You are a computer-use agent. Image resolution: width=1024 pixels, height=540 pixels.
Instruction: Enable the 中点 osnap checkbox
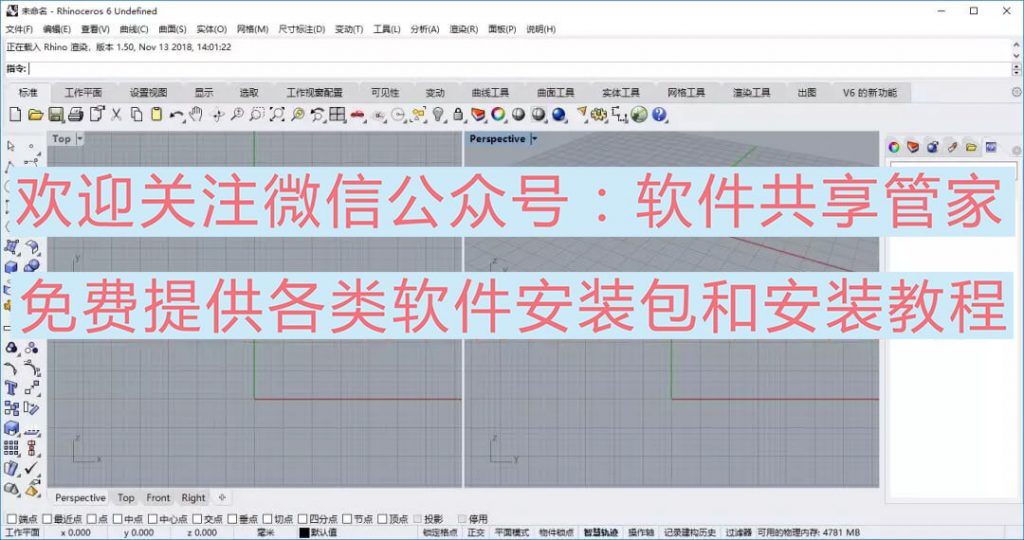118,519
